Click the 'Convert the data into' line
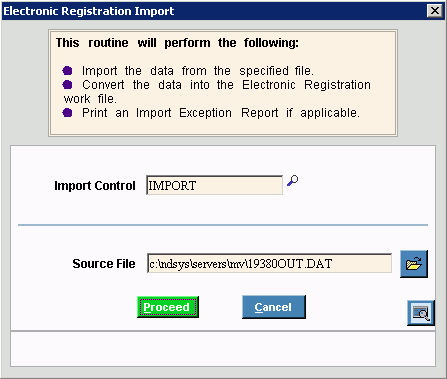This screenshot has width=447, height=379. (217, 92)
